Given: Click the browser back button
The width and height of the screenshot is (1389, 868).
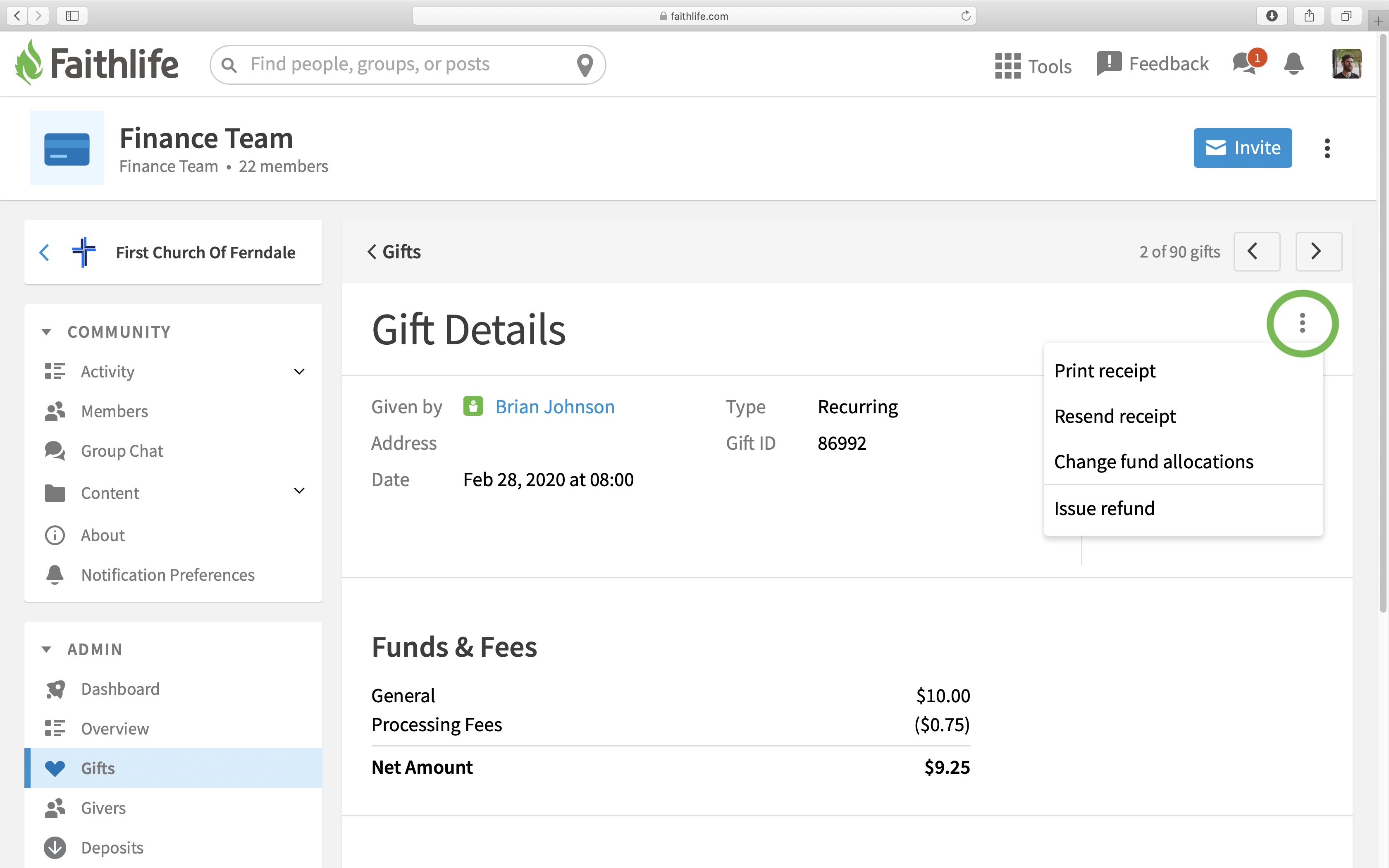Looking at the screenshot, I should [17, 16].
